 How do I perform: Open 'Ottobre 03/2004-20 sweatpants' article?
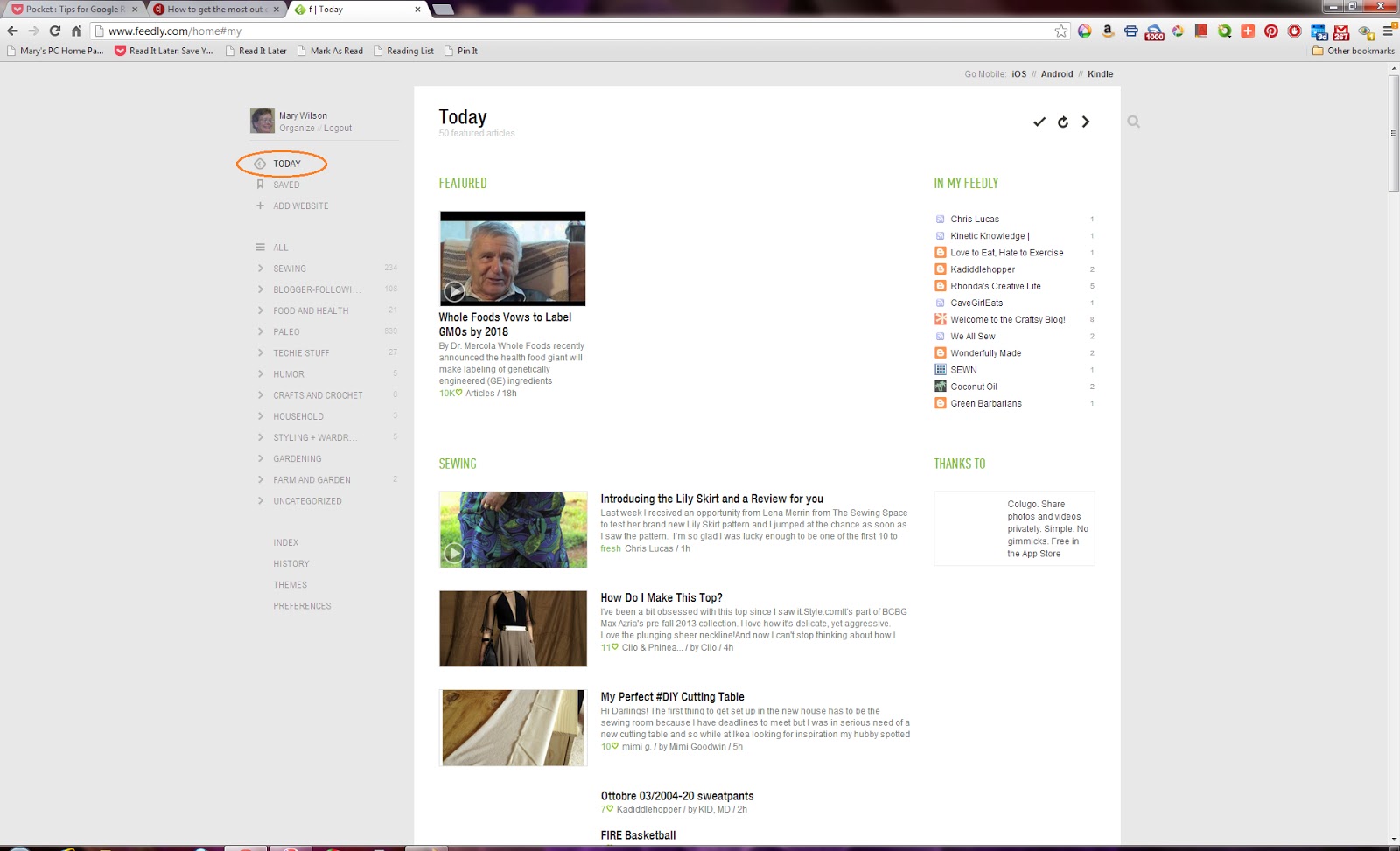677,796
